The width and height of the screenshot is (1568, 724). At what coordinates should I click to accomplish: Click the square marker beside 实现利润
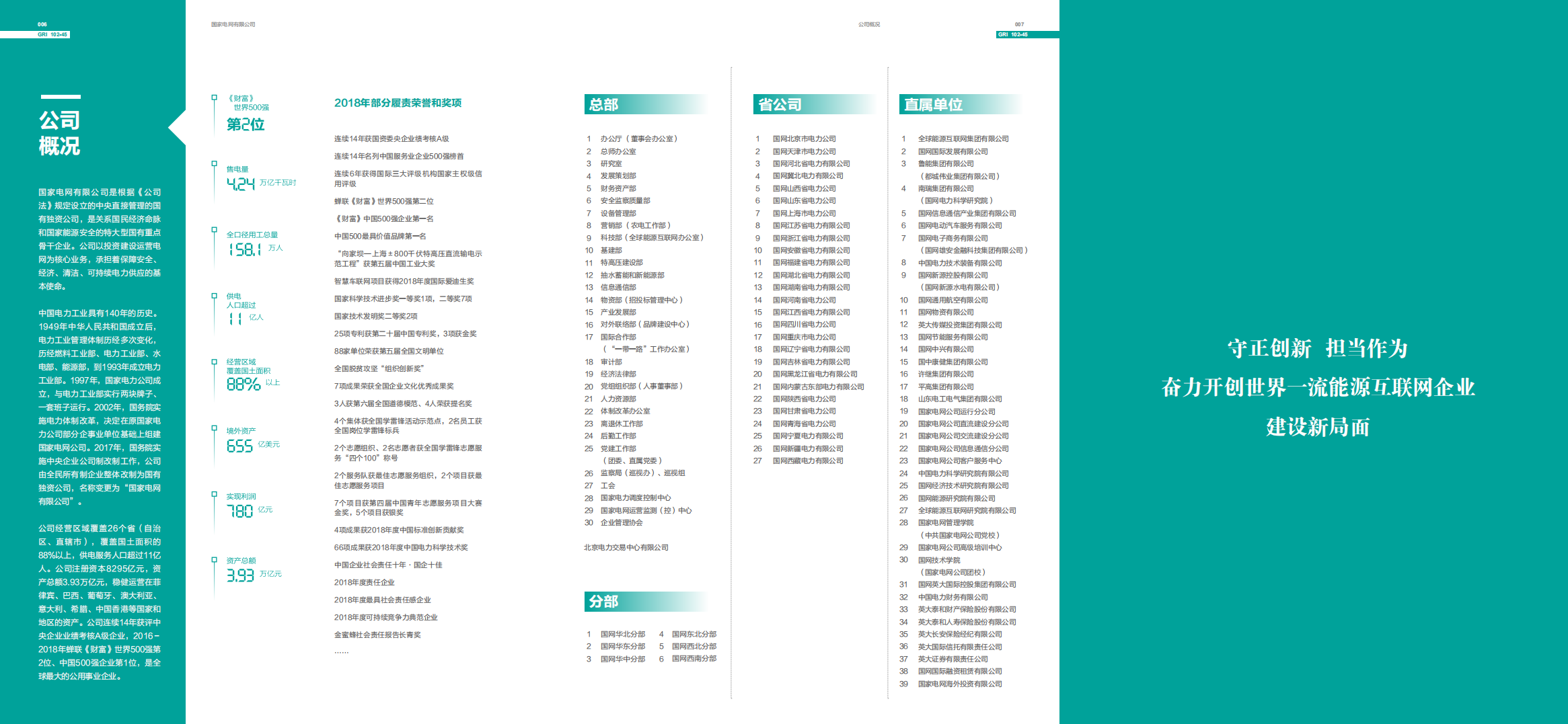tap(214, 494)
